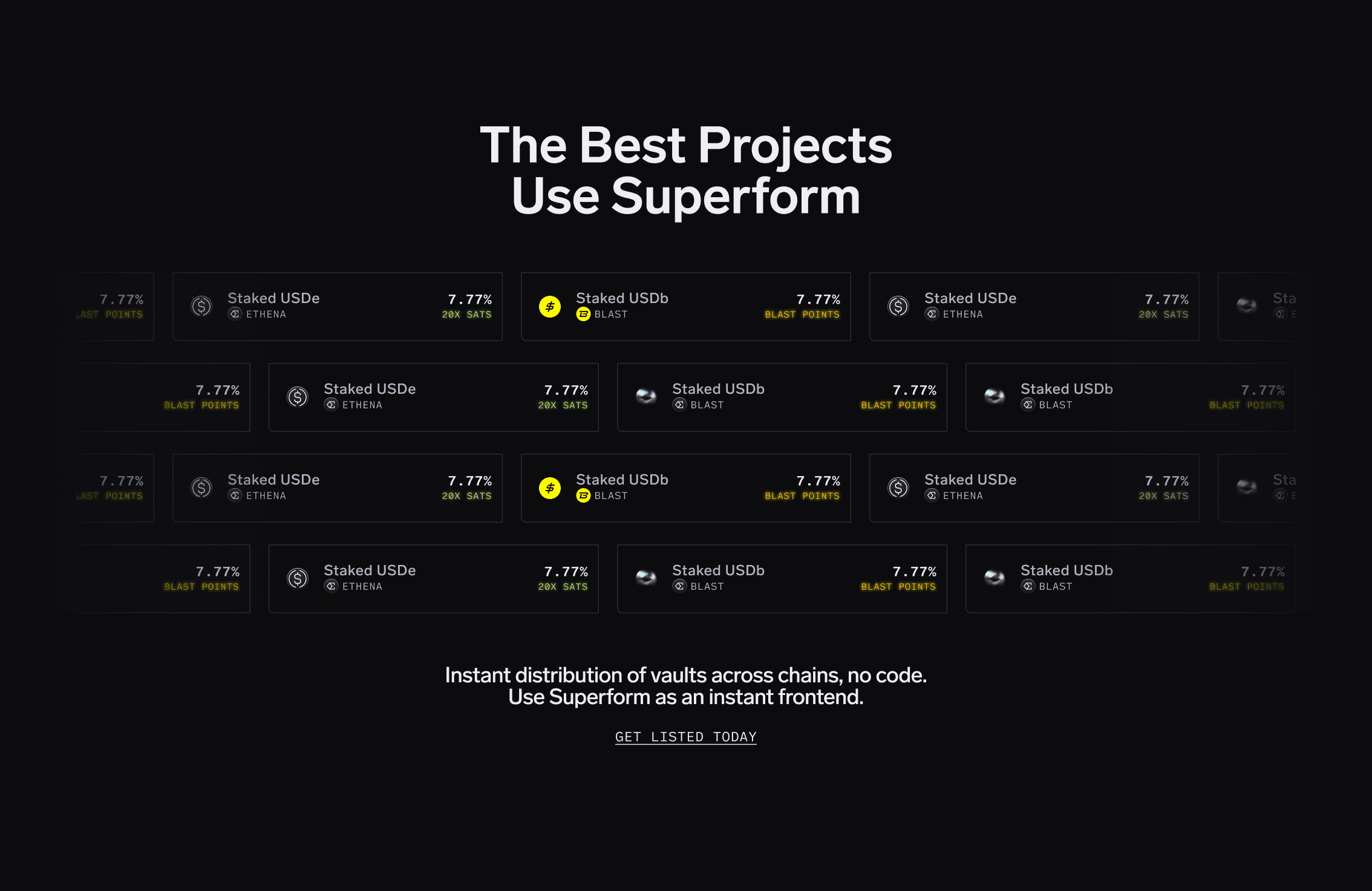1372x891 pixels.
Task: Select the Ethena logo on the first Staked USDe card
Action: pyautogui.click(x=201, y=306)
